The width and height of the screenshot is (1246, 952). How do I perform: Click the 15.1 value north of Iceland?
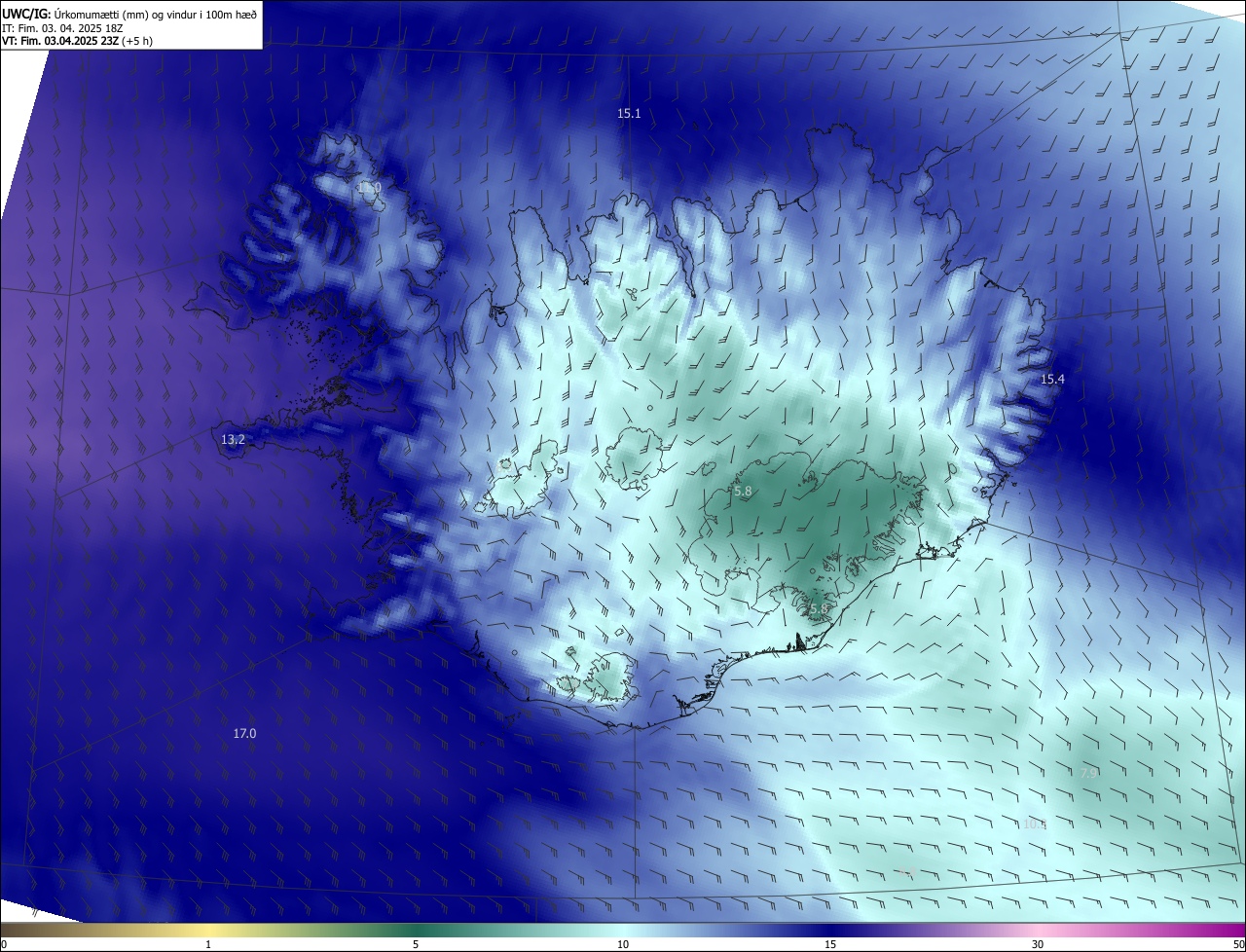(x=629, y=114)
